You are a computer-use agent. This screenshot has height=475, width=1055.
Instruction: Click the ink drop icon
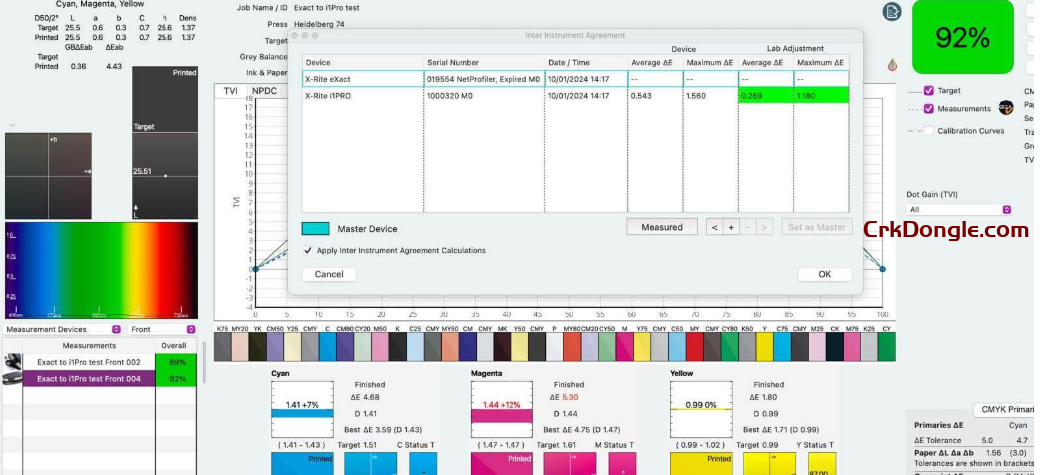893,65
